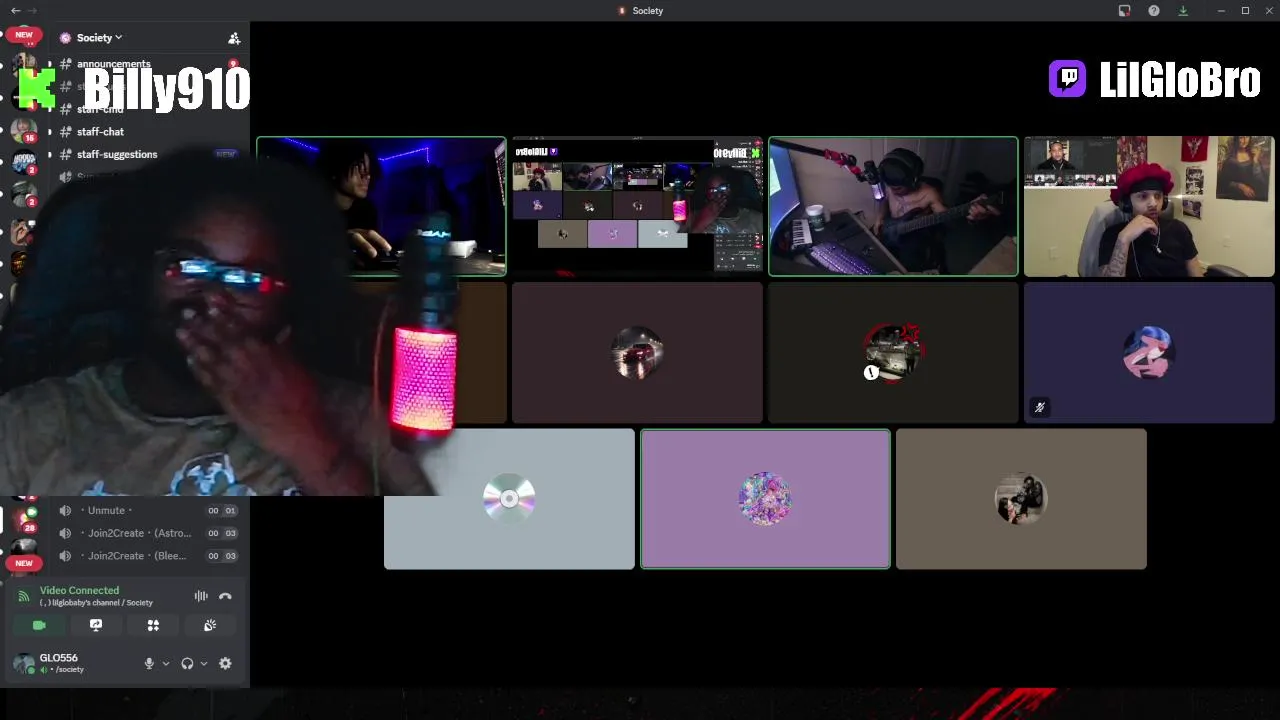Click the GLO556 username text
The image size is (1280, 720).
[x=58, y=658]
